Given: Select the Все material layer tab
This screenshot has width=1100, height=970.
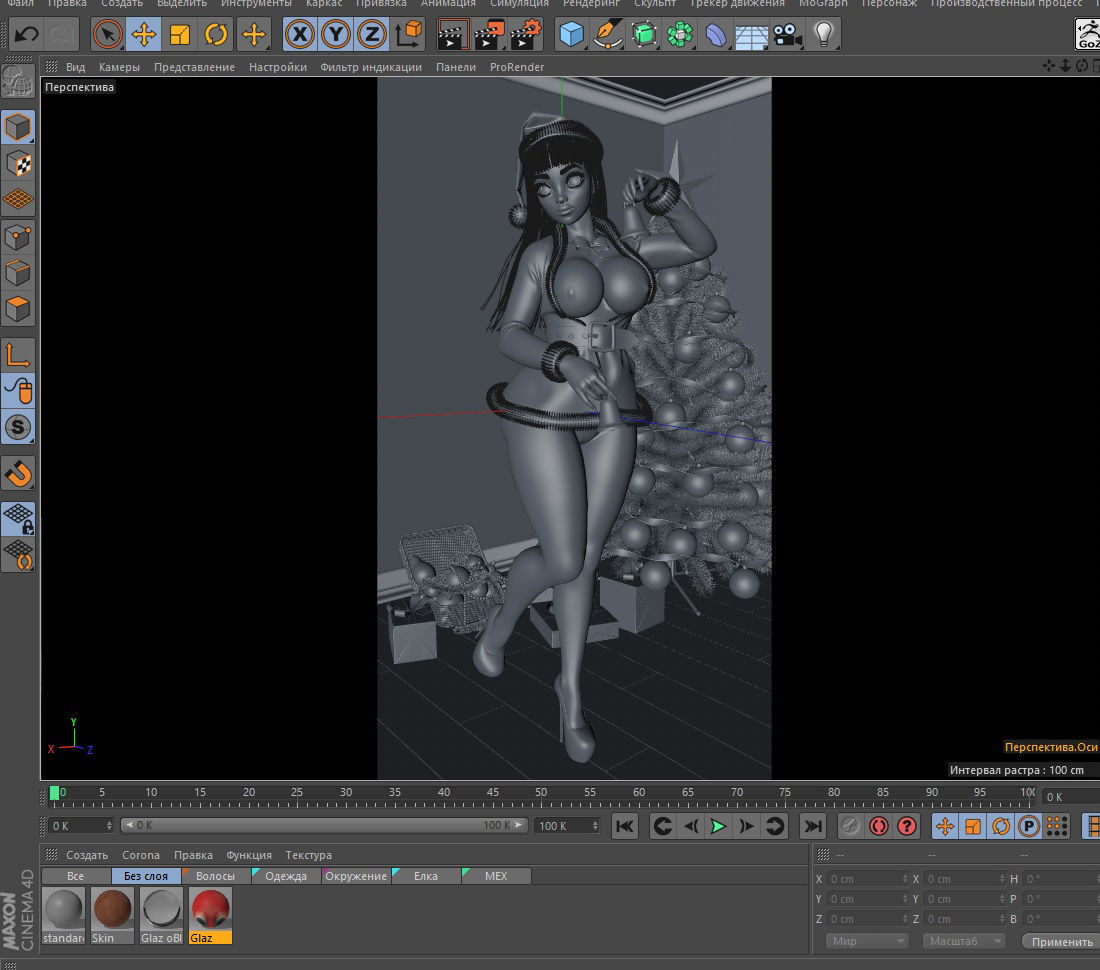Looking at the screenshot, I should [x=76, y=876].
